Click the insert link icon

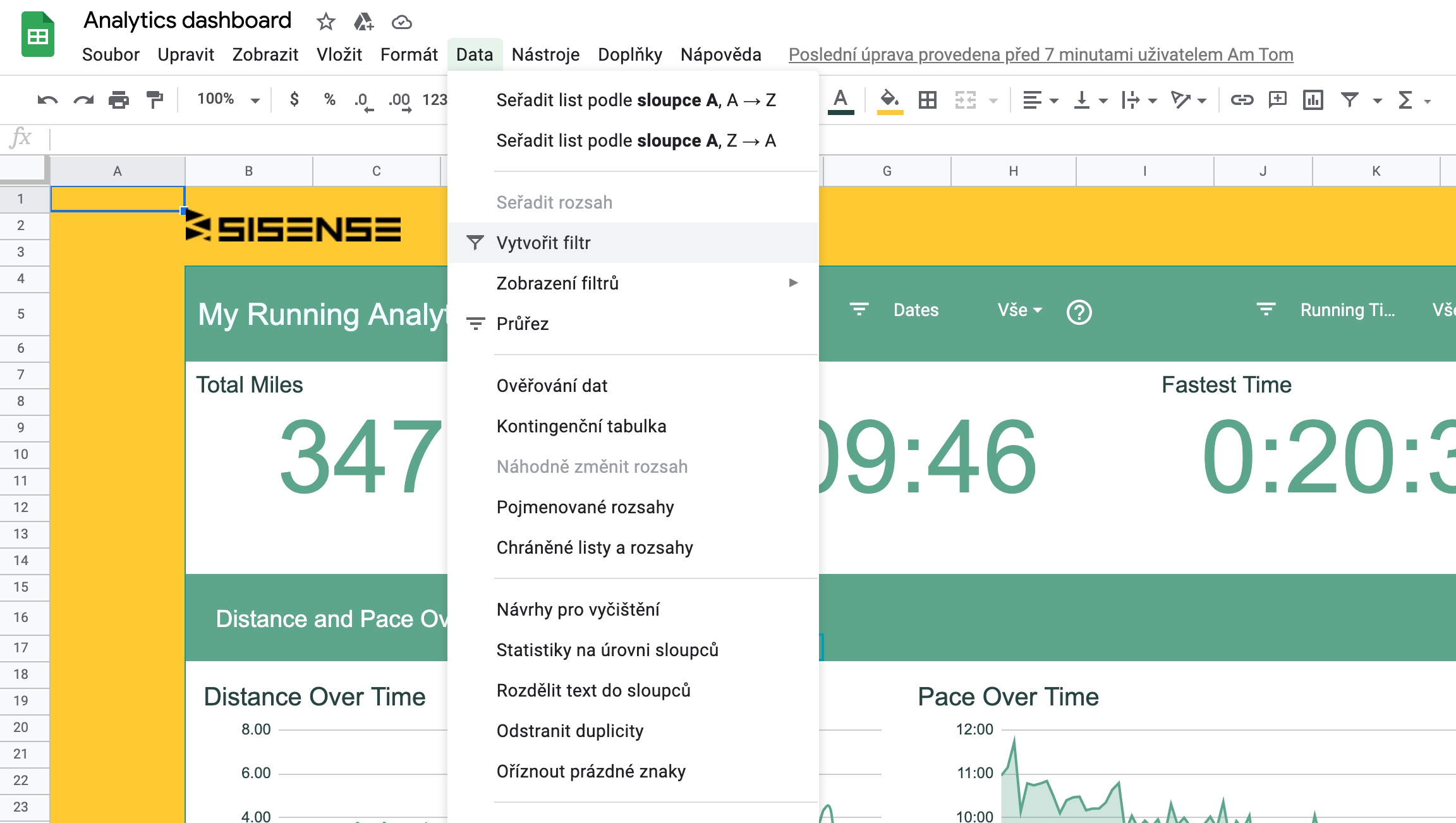coord(1241,100)
